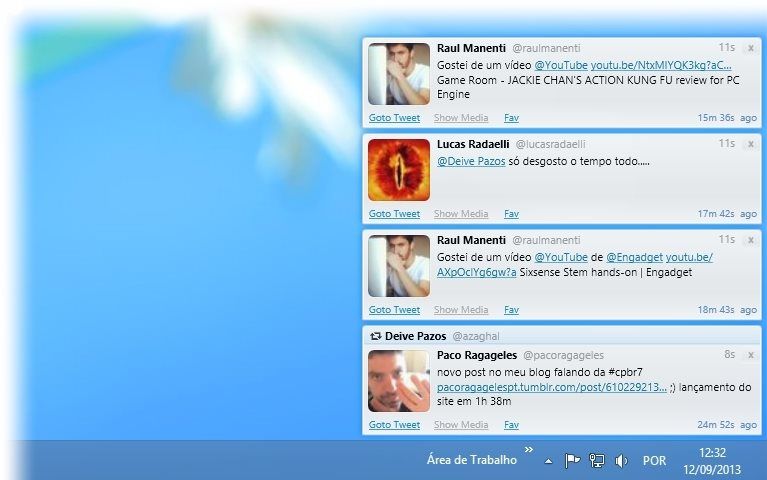Show Media for the Jackie Chan tweet

(x=461, y=118)
